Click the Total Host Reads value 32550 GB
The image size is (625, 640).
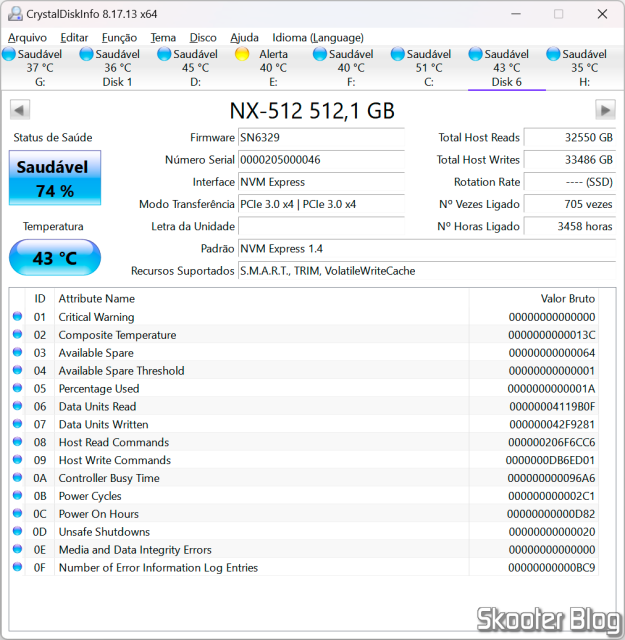pos(570,138)
